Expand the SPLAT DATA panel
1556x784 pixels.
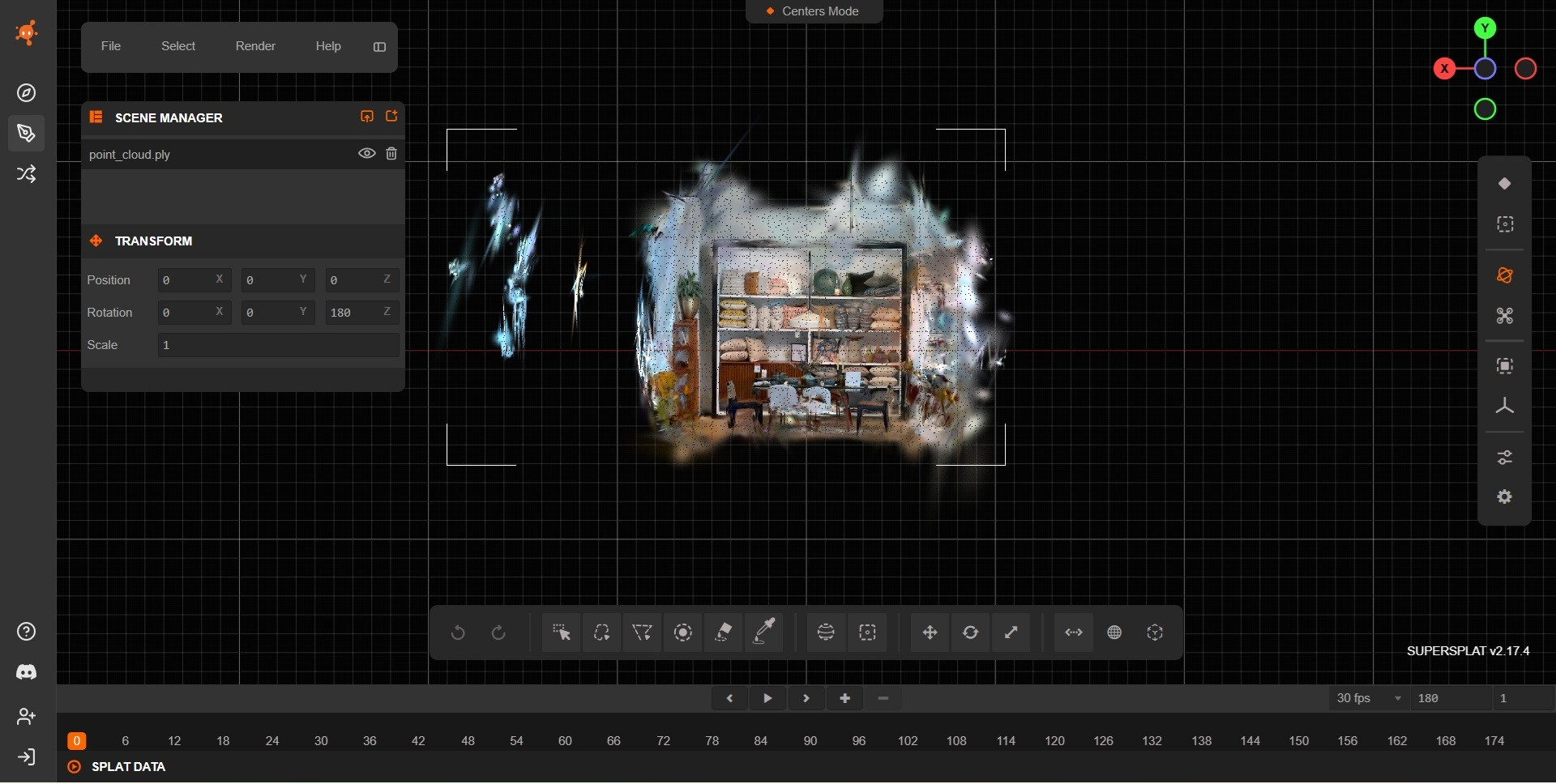coord(118,768)
